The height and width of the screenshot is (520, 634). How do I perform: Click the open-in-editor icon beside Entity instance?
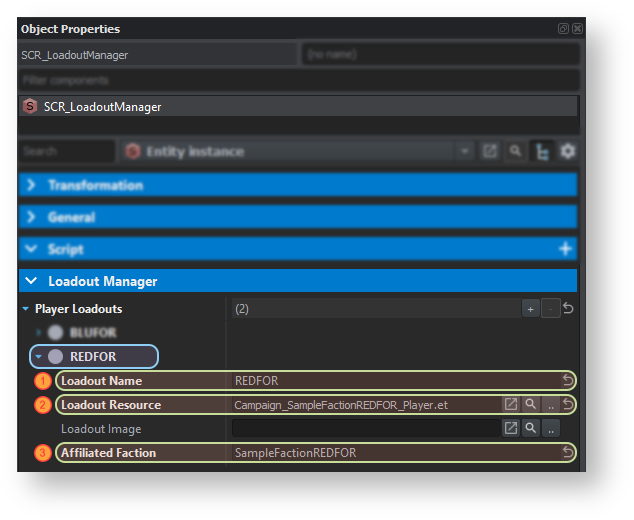pos(490,152)
